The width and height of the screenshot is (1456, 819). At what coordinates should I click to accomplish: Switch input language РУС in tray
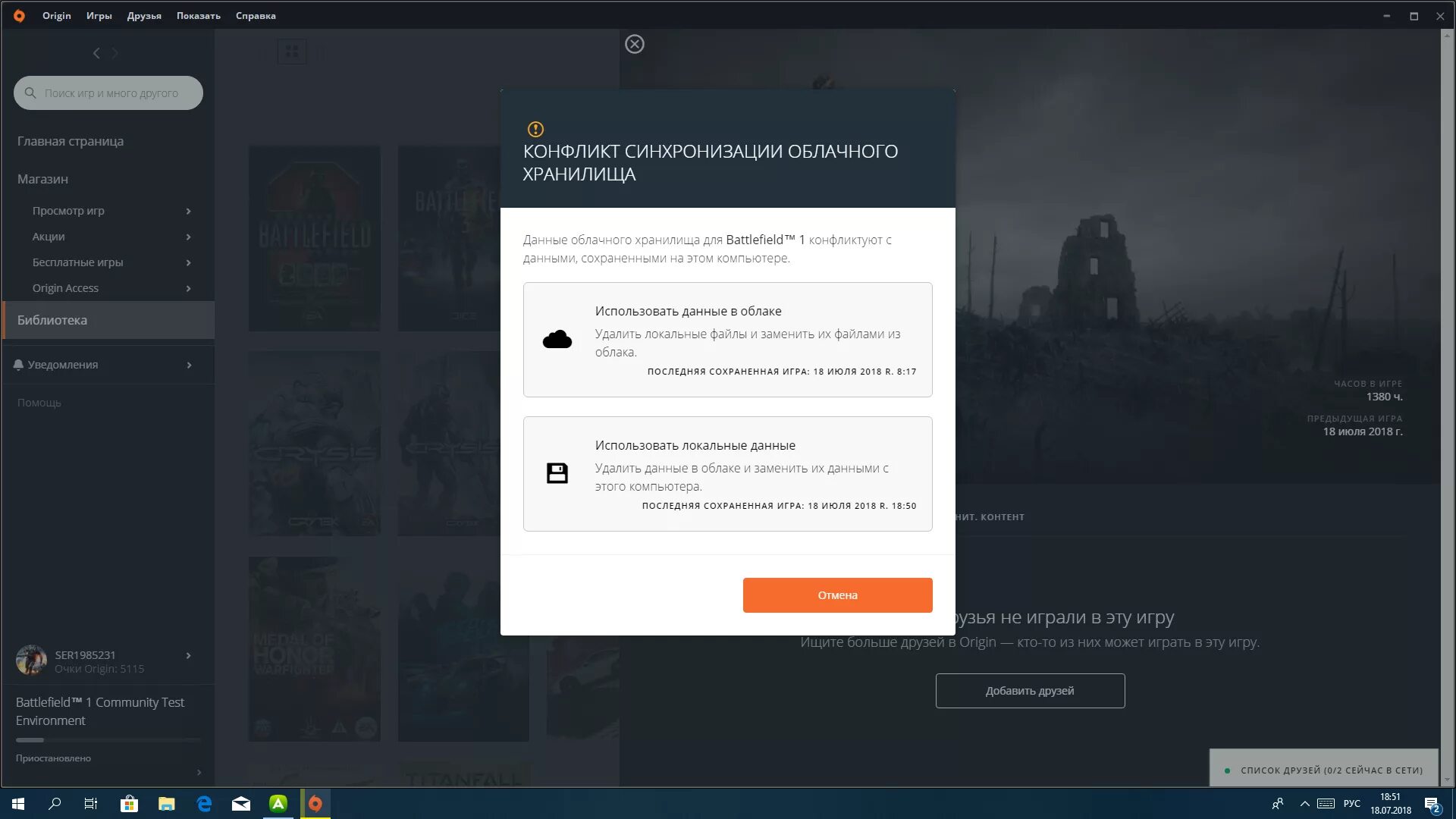1351,804
